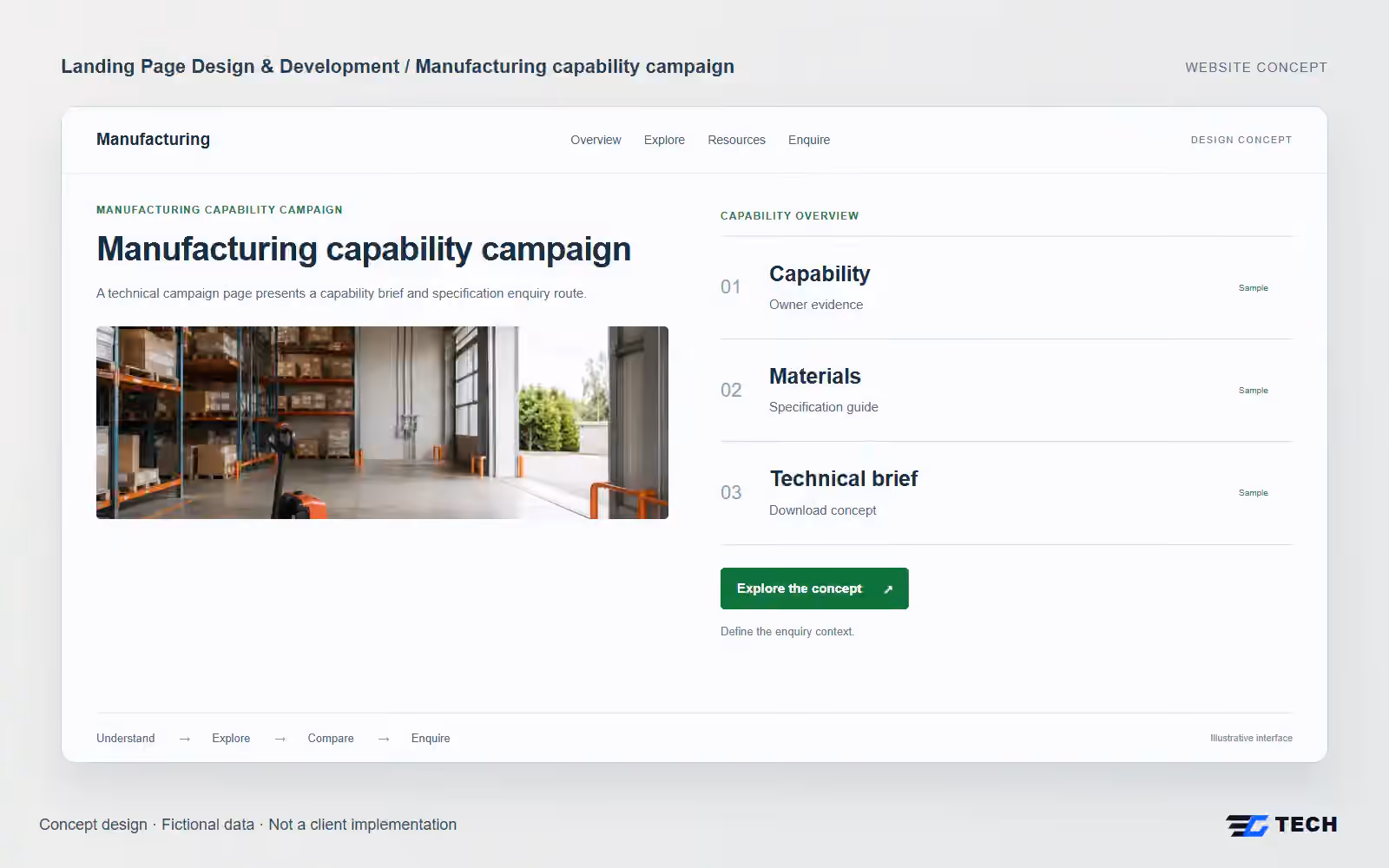Click the Download concept subtitle

tap(823, 510)
